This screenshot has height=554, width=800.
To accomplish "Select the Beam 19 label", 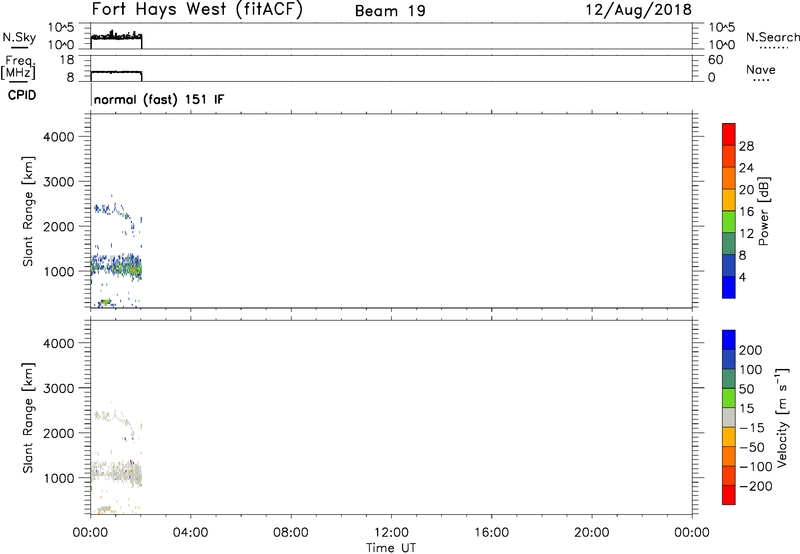I will pos(389,11).
